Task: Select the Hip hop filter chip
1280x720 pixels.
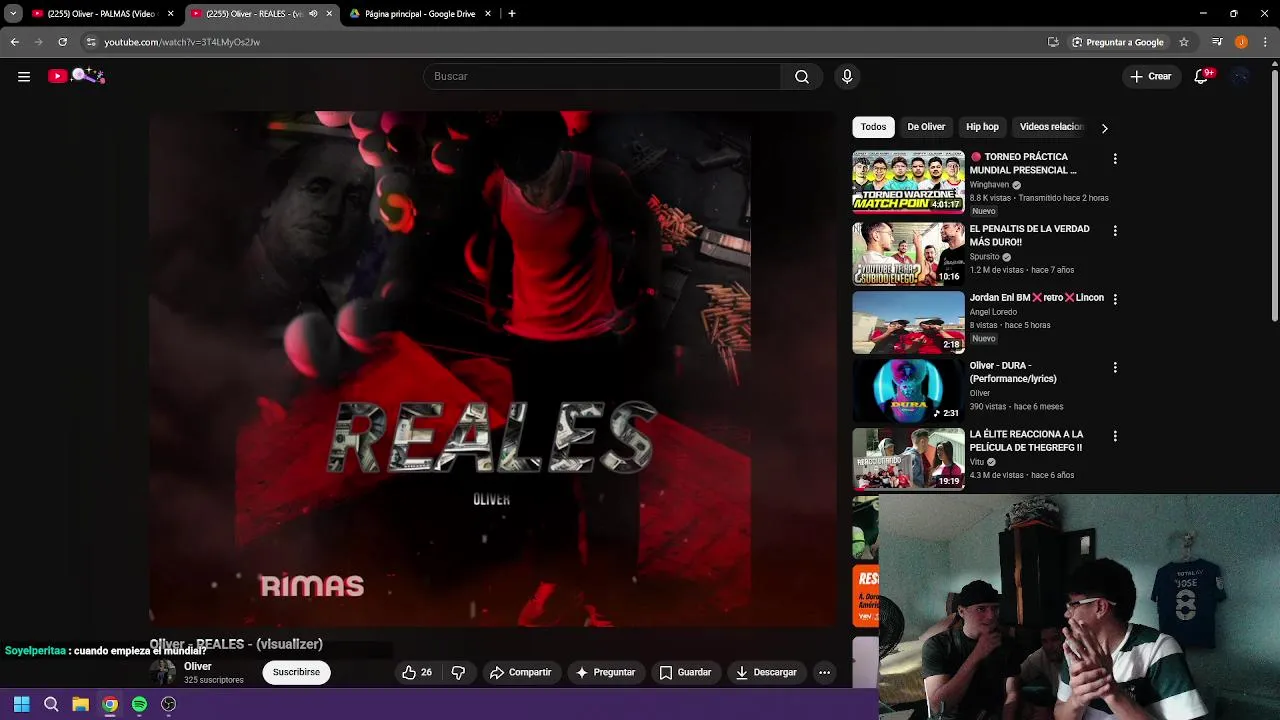Action: [982, 127]
